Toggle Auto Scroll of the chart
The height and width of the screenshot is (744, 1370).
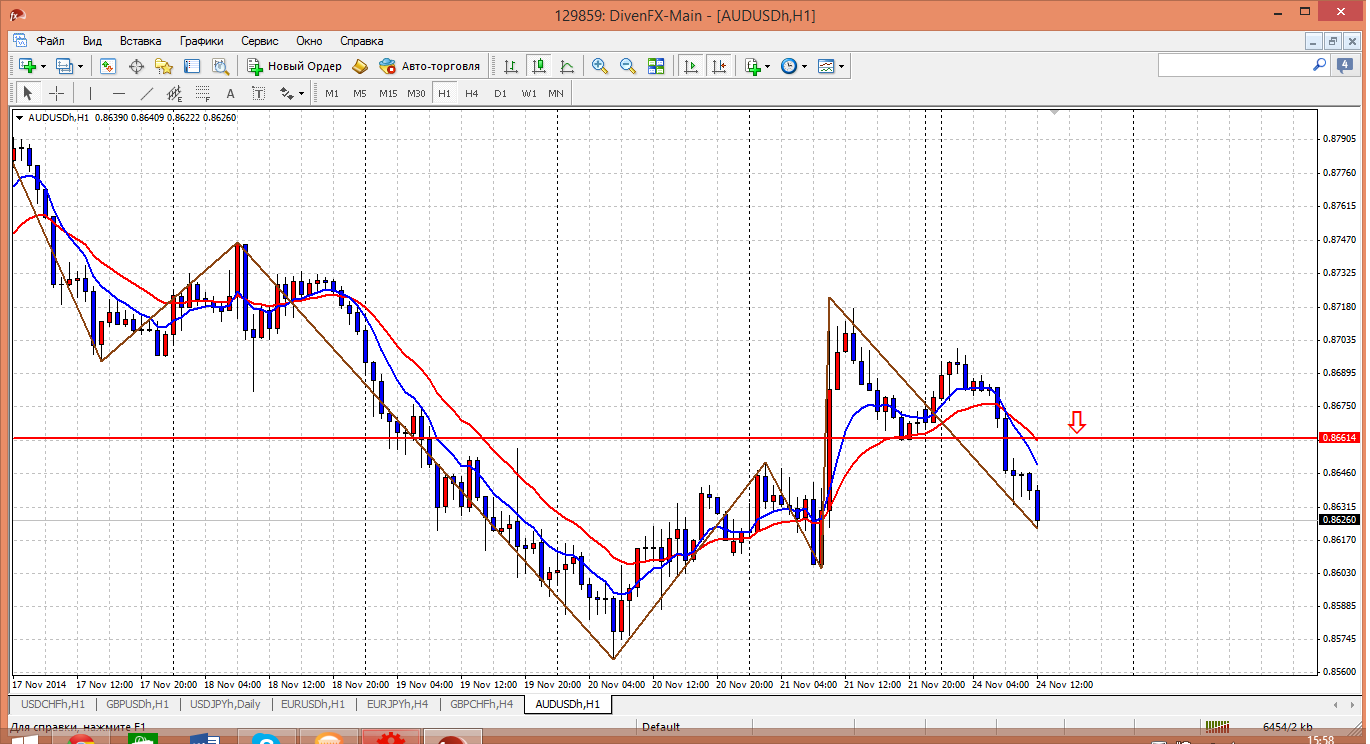point(690,66)
